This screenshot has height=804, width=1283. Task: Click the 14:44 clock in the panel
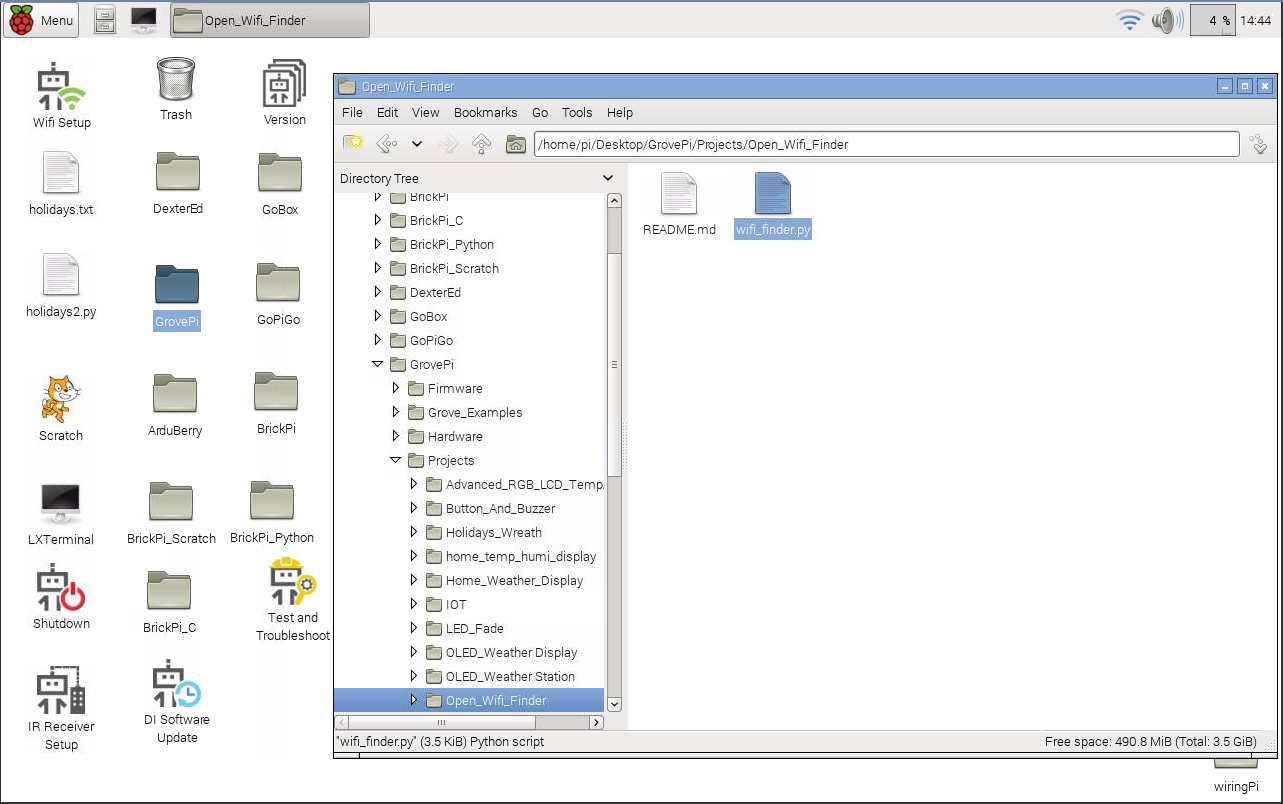tap(1255, 20)
